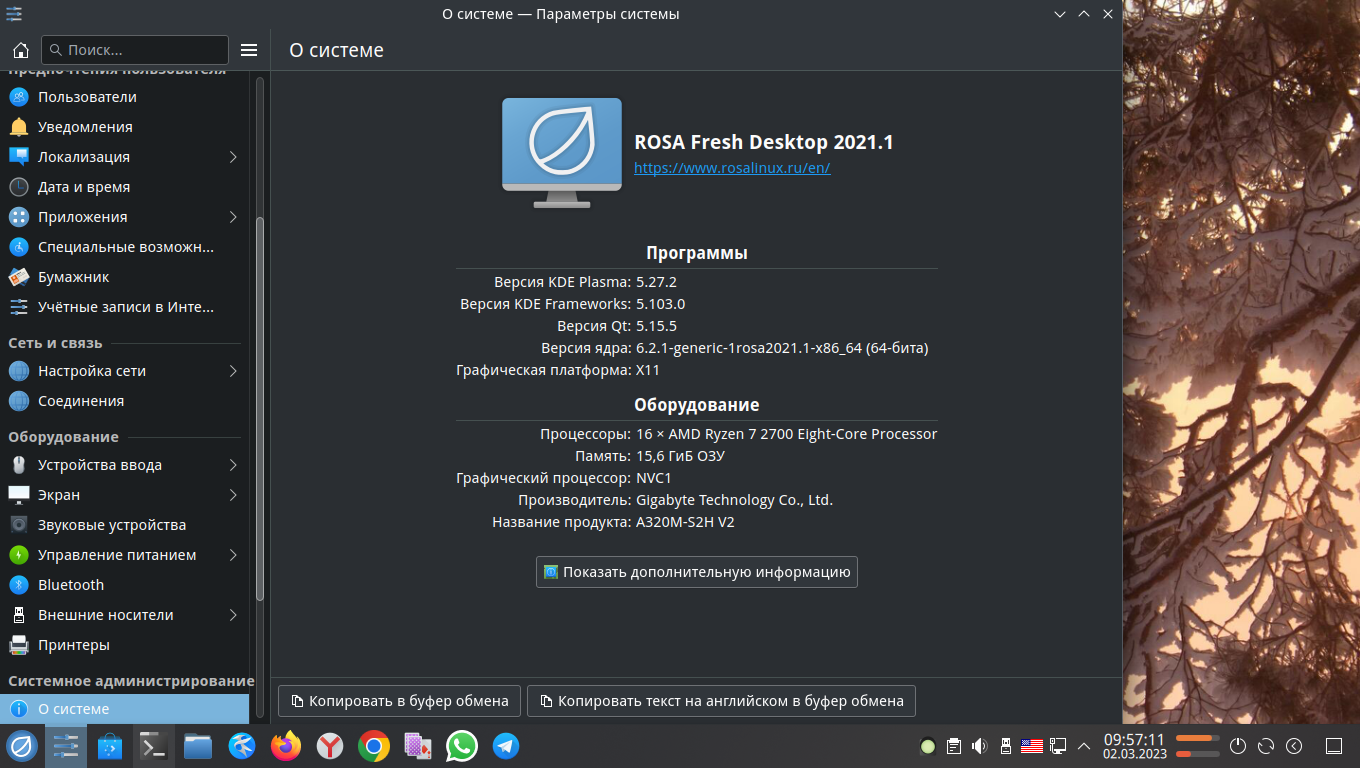Expand the Экран submenu arrow
This screenshot has height=768, width=1360.
(233, 495)
